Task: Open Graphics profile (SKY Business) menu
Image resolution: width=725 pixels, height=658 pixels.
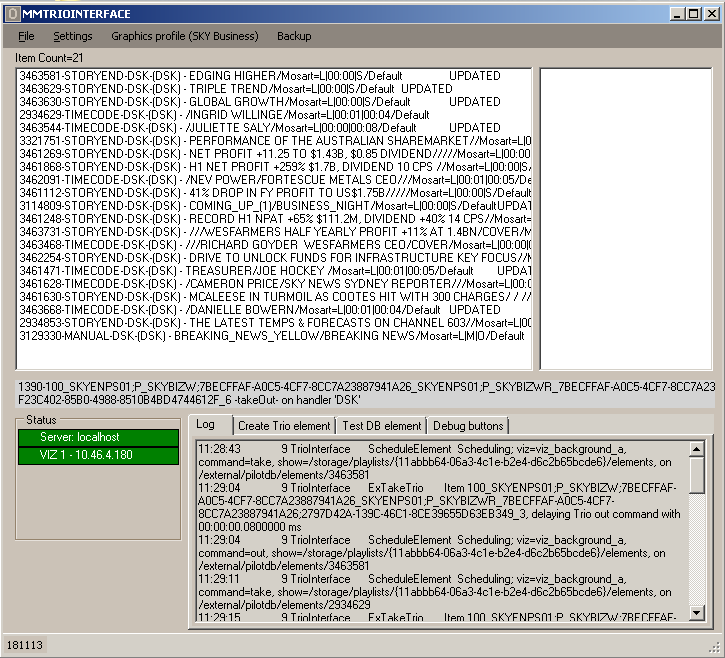Action: click(x=184, y=36)
